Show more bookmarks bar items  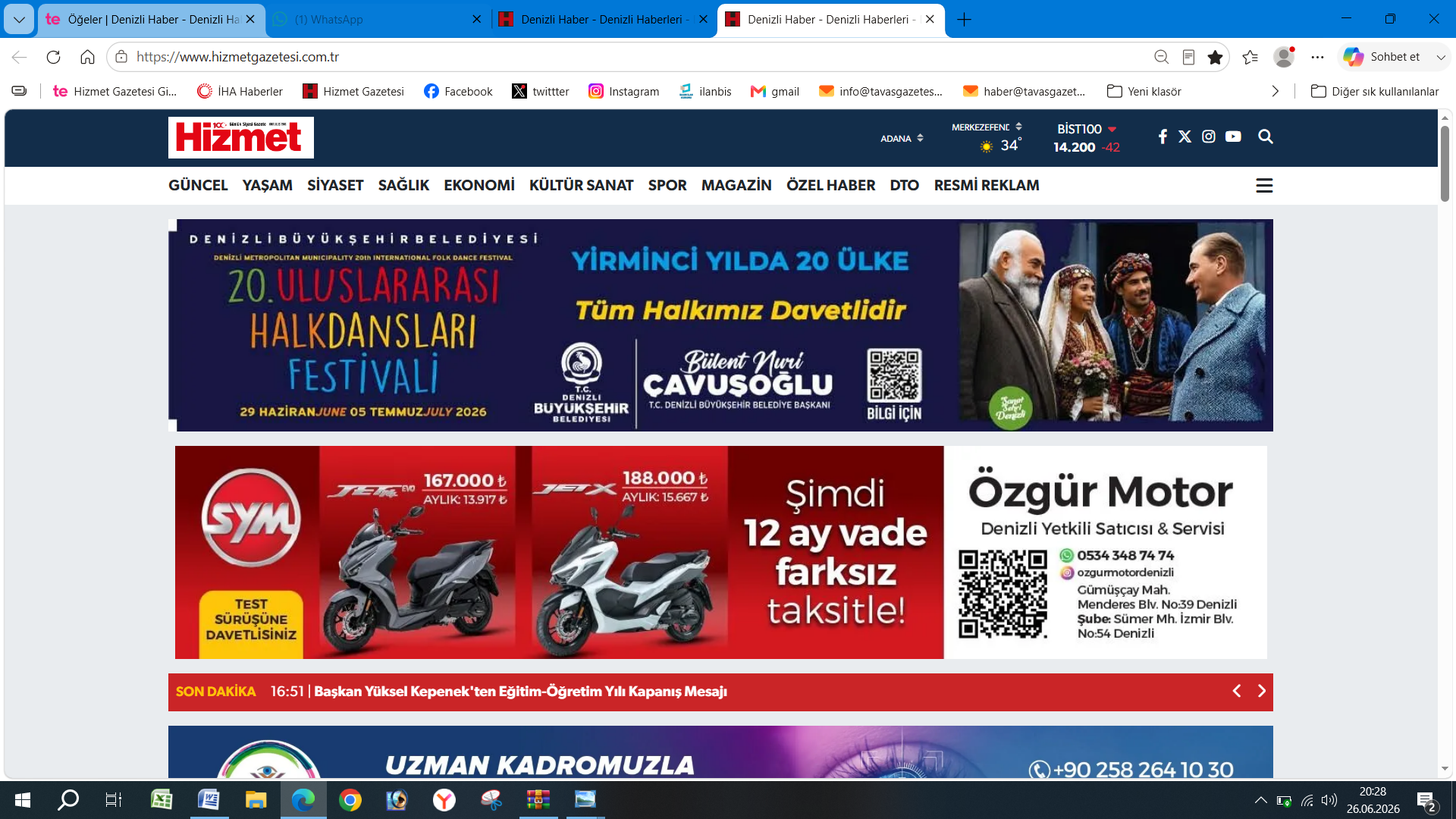pyautogui.click(x=1275, y=91)
